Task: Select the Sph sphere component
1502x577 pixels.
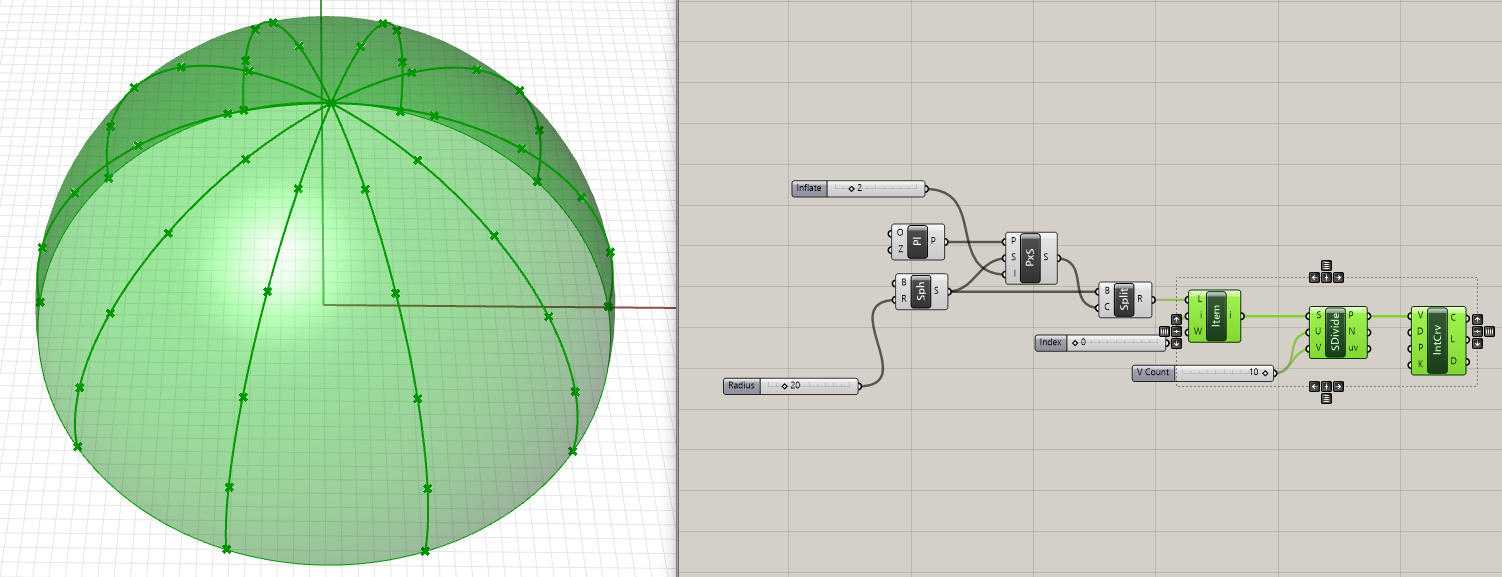Action: coord(921,291)
